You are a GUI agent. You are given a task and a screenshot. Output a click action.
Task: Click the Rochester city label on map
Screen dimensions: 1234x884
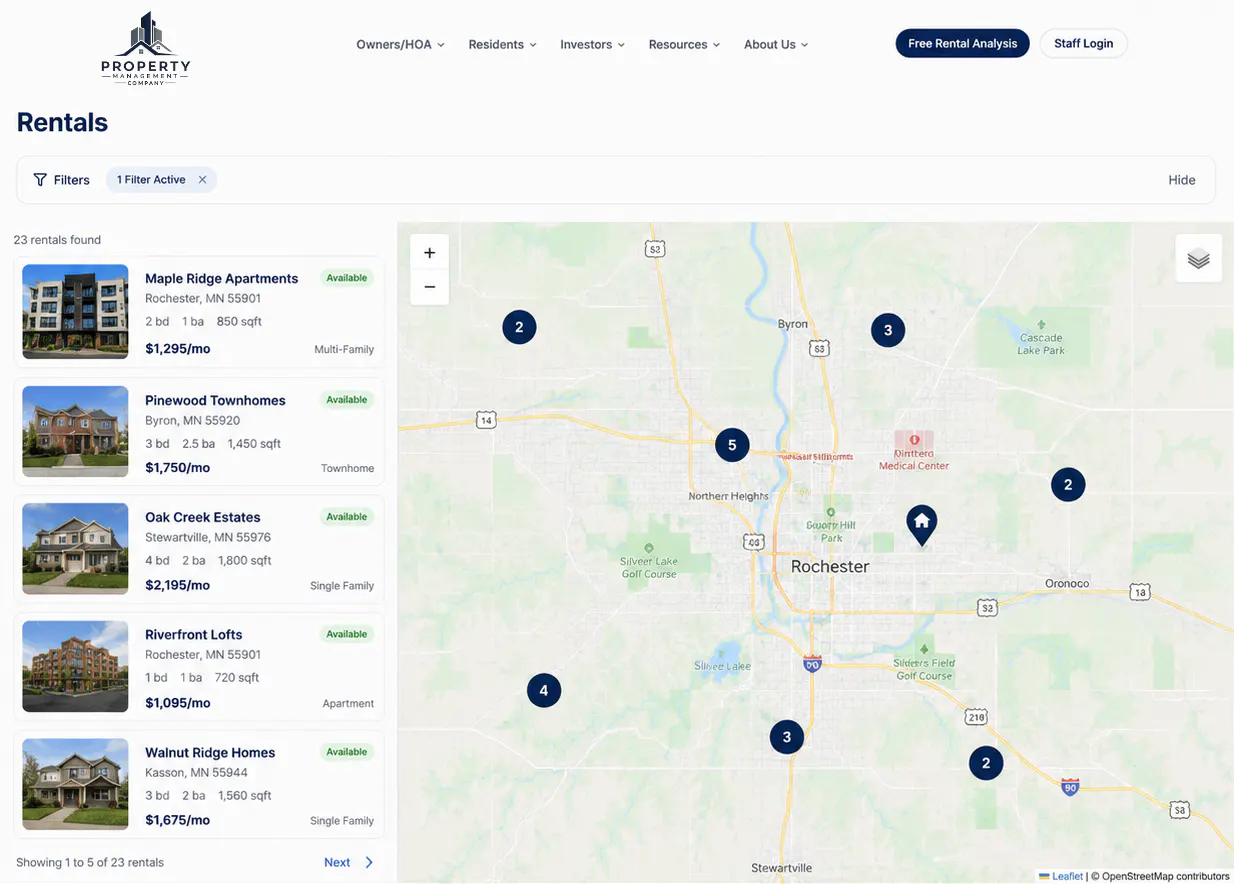coord(830,567)
